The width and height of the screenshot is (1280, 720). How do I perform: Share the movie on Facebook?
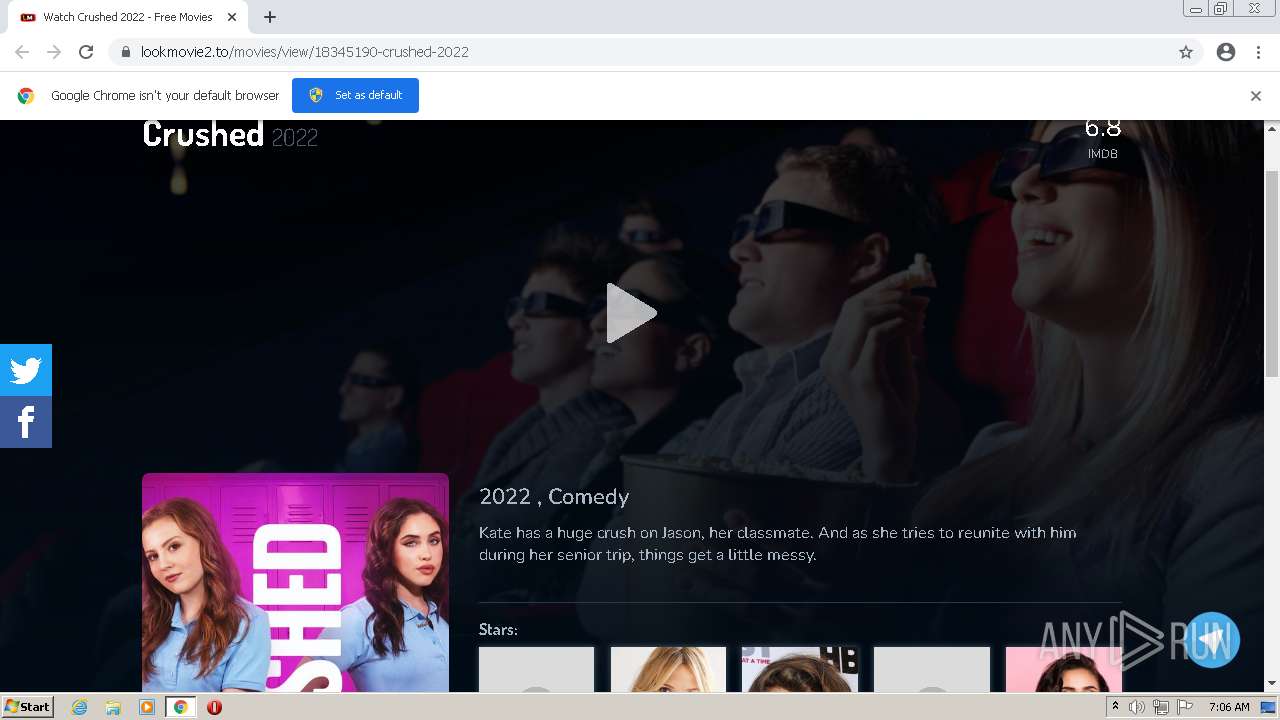coord(26,422)
